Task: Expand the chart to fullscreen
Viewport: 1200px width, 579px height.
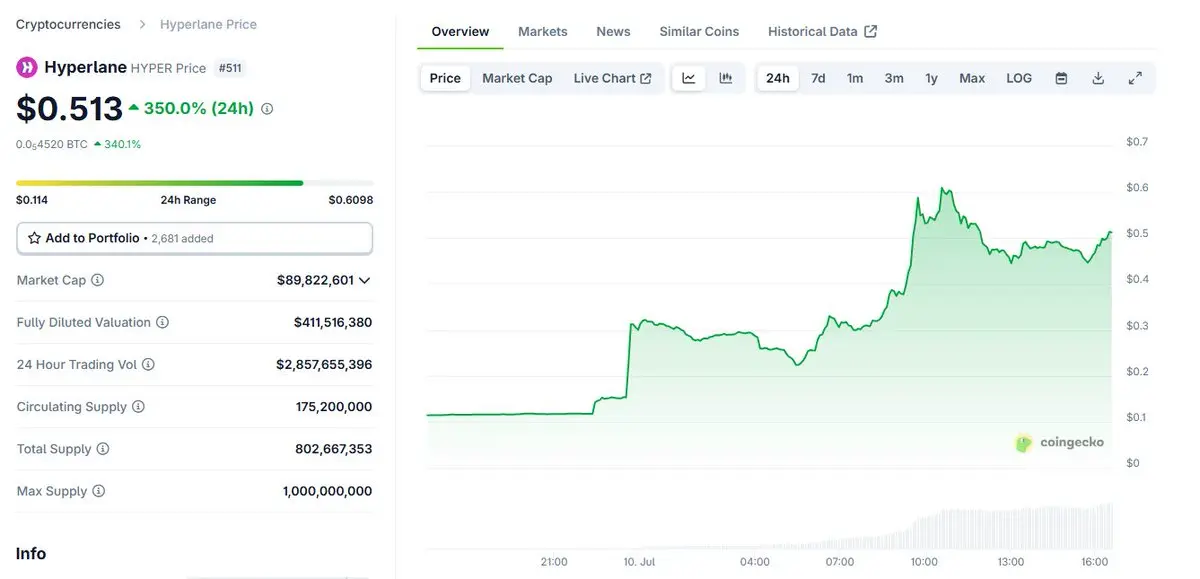Action: [x=1135, y=78]
